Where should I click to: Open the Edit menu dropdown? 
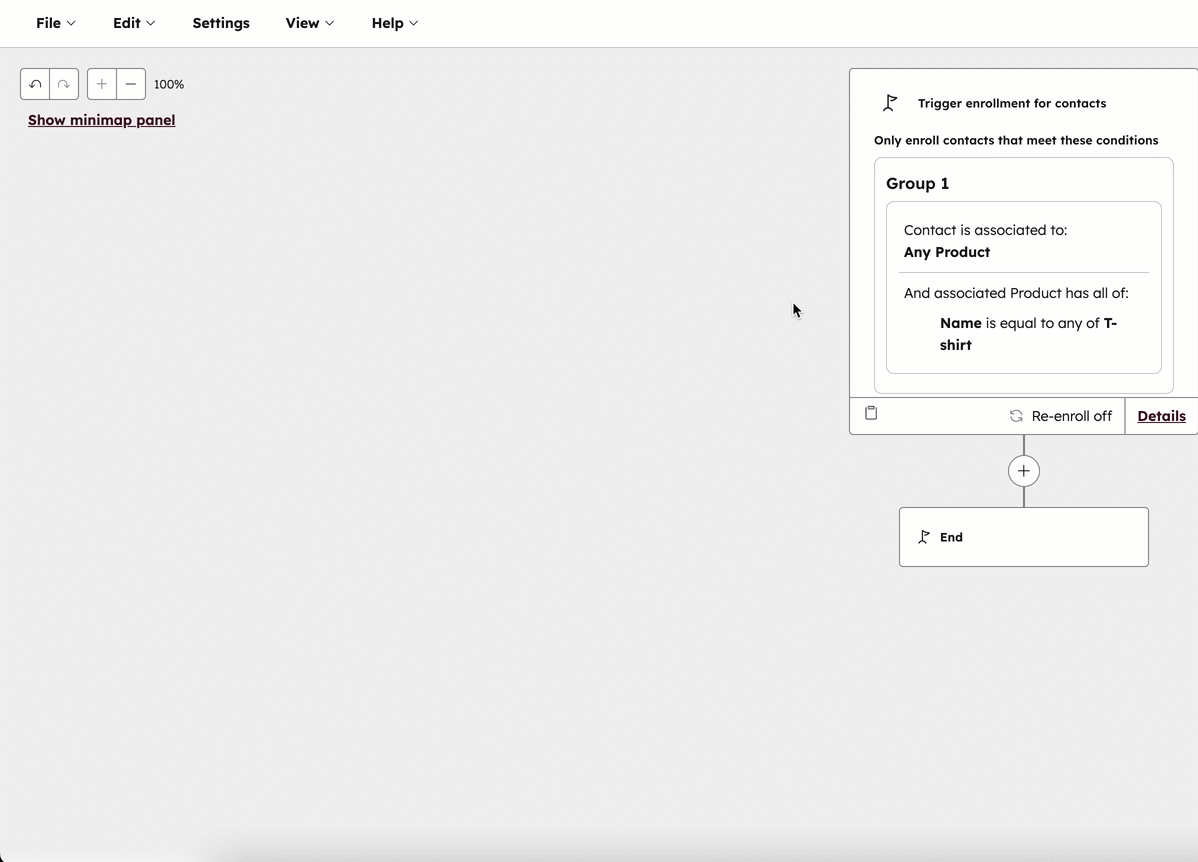coord(133,23)
